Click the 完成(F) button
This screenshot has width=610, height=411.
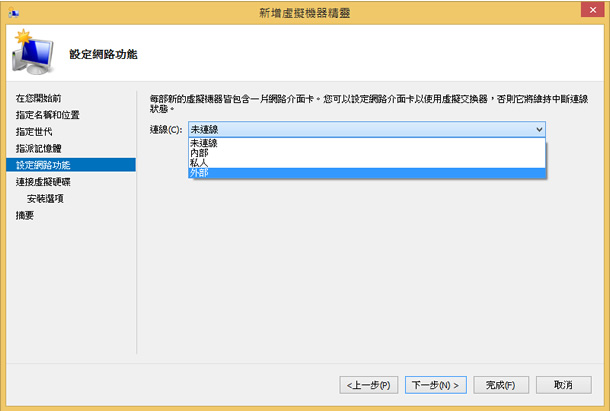click(501, 385)
